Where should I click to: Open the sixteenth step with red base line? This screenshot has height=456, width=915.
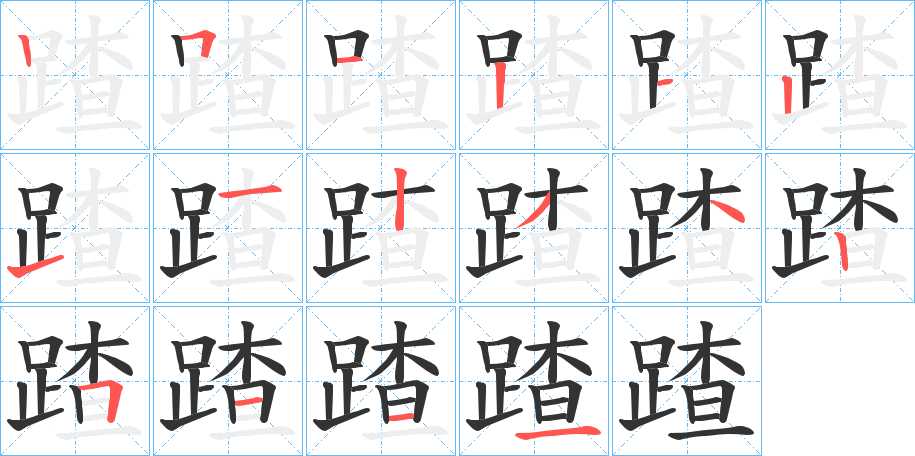(x=534, y=381)
